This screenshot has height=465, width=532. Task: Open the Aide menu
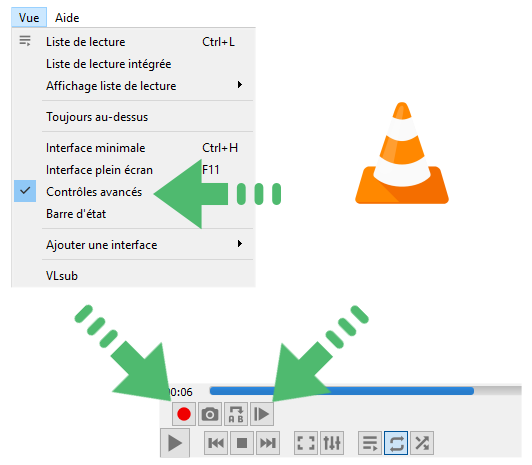point(67,17)
